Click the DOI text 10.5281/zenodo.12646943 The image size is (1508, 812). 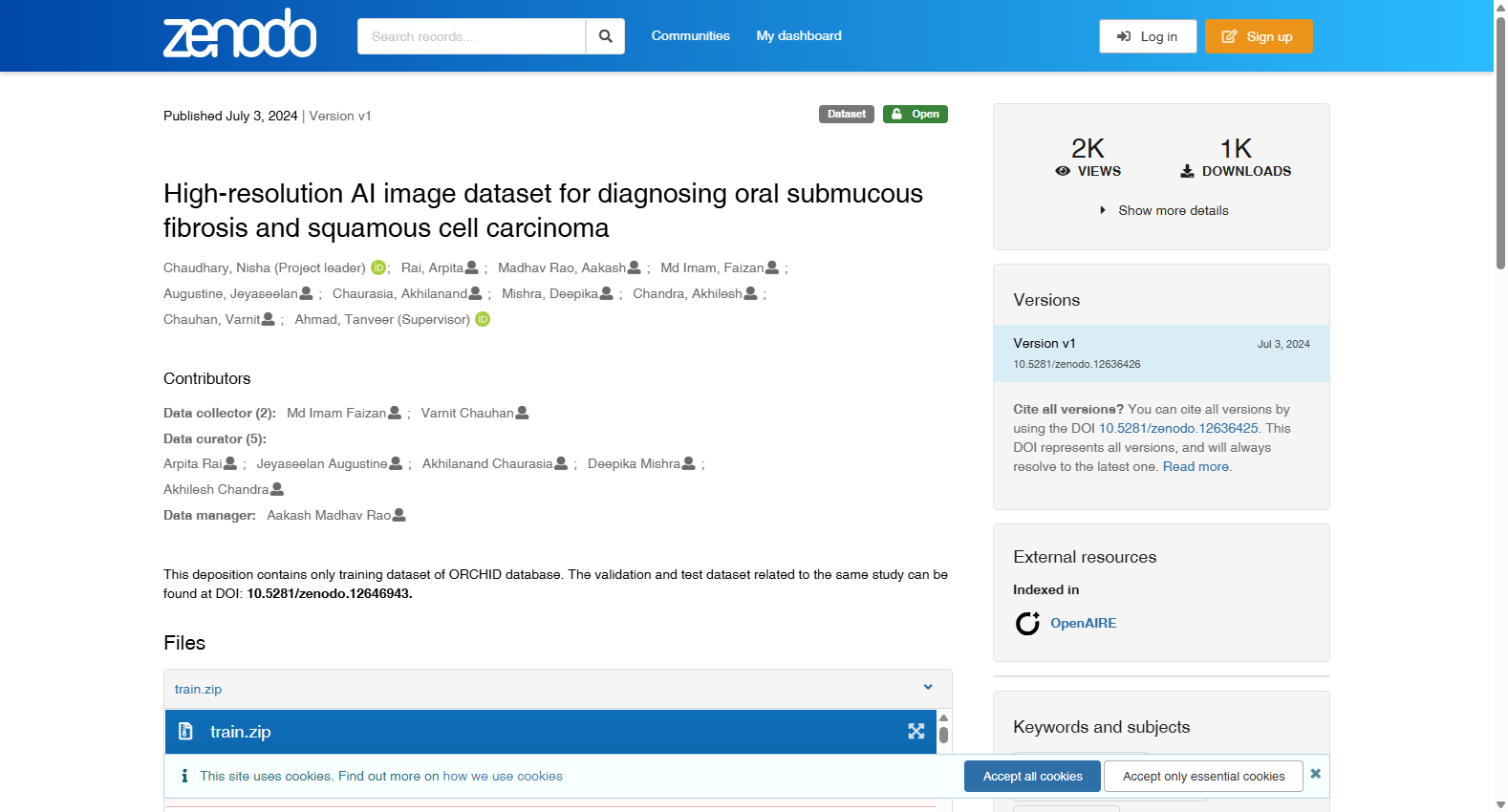pos(330,593)
